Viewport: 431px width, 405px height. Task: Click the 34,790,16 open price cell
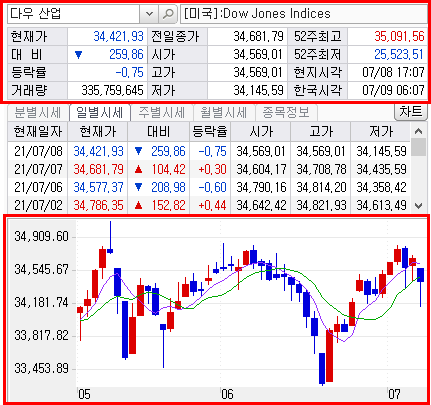point(261,187)
